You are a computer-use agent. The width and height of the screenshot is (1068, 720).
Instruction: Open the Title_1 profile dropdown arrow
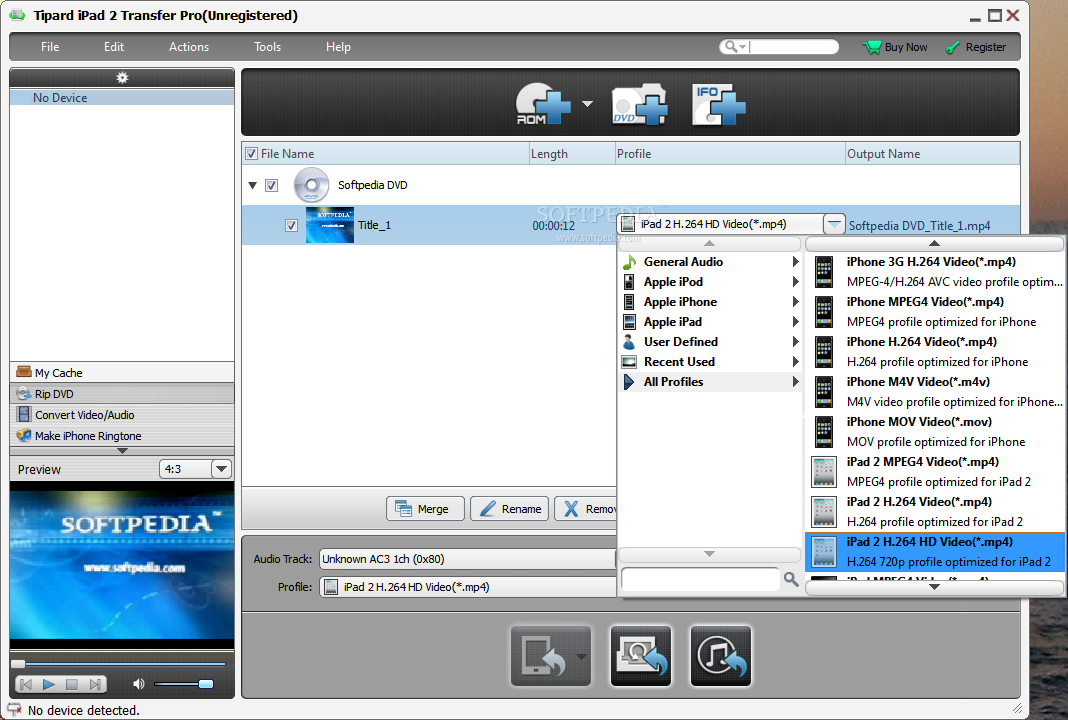pyautogui.click(x=834, y=224)
